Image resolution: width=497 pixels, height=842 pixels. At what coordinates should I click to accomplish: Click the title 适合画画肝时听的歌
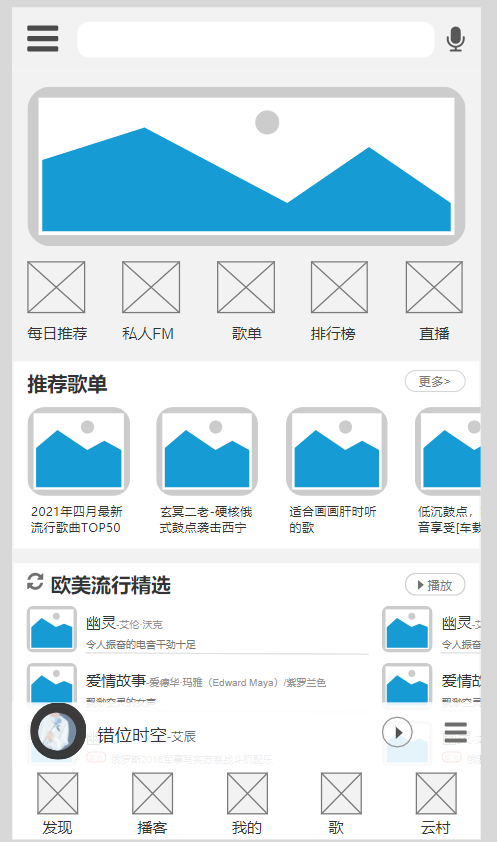click(333, 519)
